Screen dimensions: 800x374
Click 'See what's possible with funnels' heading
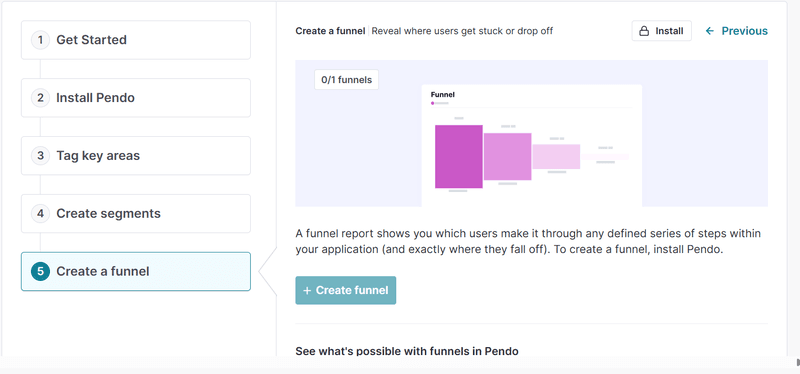pos(407,351)
